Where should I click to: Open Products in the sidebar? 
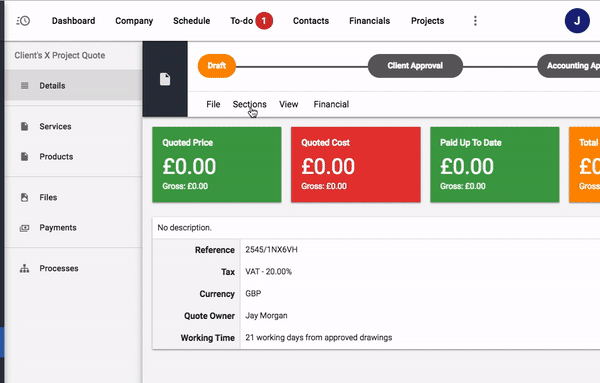click(x=73, y=156)
